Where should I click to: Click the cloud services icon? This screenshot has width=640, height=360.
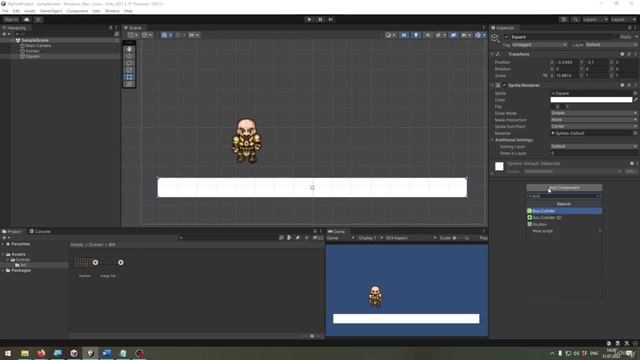coord(27,19)
